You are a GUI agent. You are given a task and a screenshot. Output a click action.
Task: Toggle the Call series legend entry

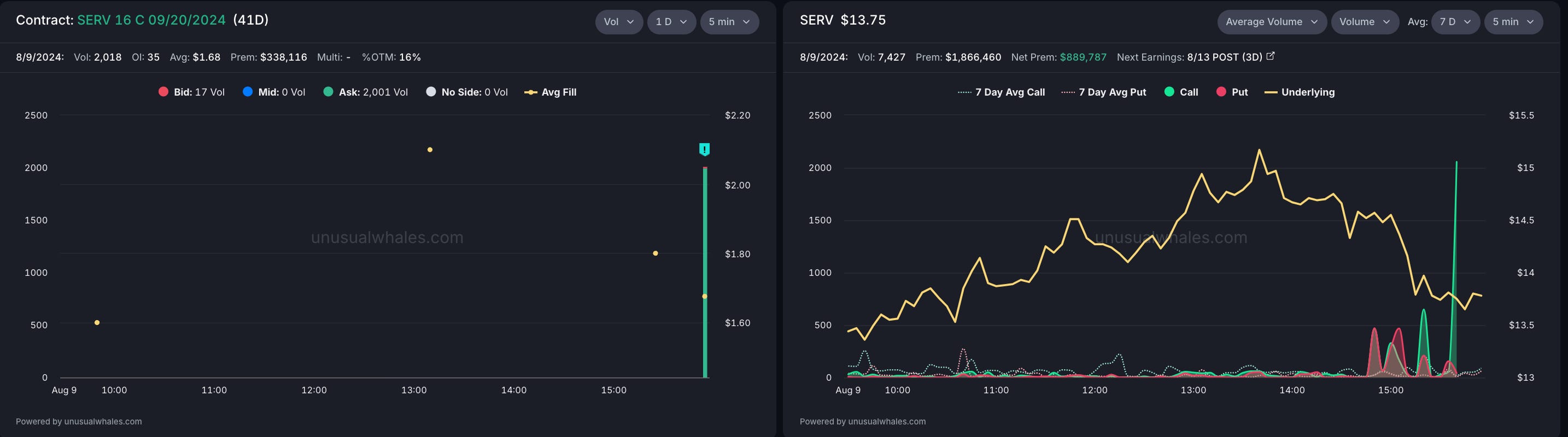(1181, 92)
